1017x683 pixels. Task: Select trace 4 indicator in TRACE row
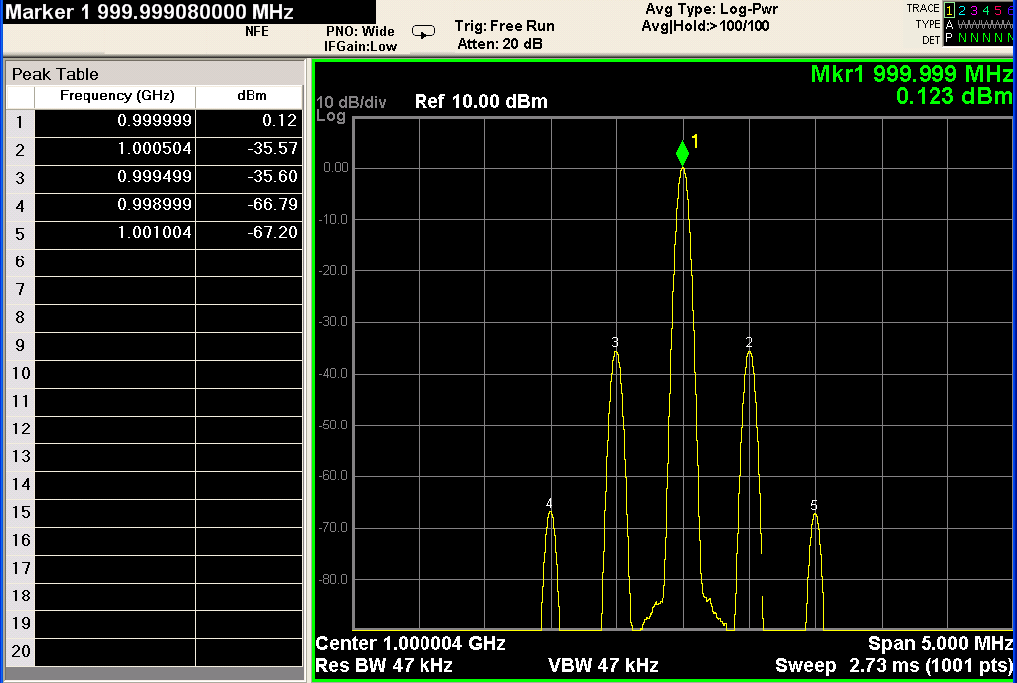pos(987,9)
